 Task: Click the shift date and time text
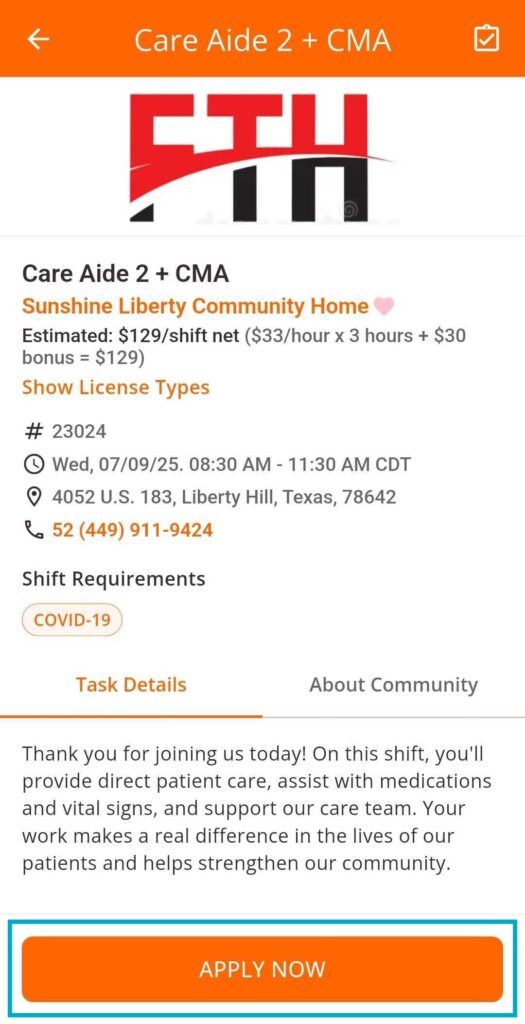tap(231, 464)
